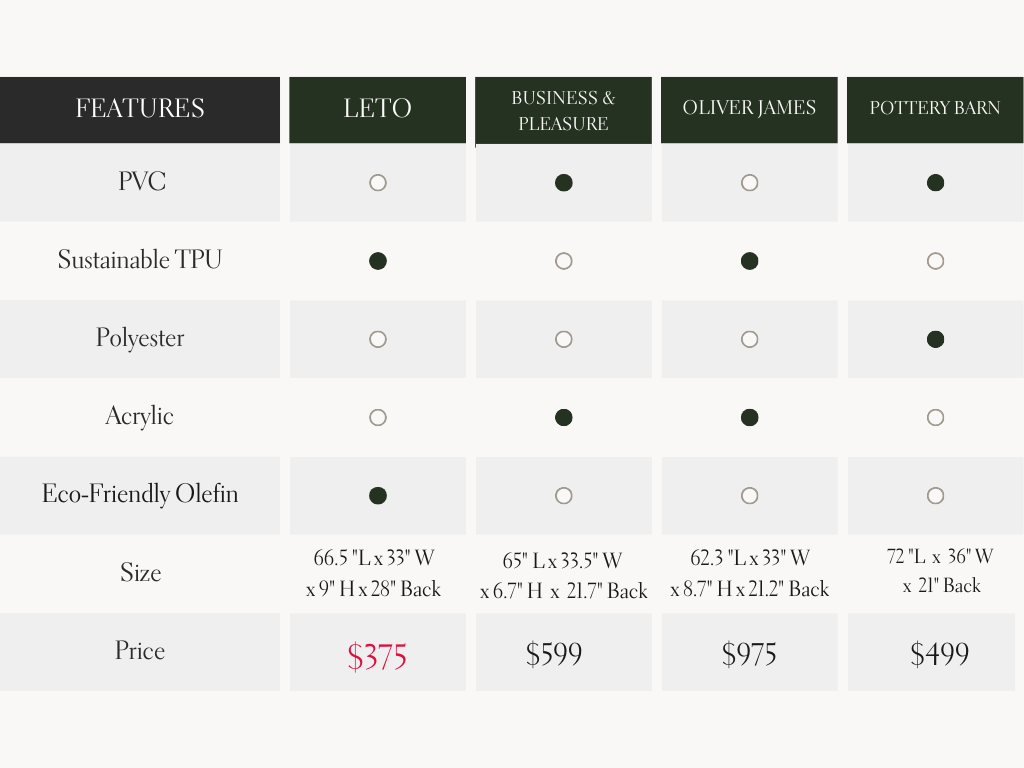Select Pottery Barn's filled PVC dot
The width and height of the screenshot is (1024, 768).
[935, 183]
